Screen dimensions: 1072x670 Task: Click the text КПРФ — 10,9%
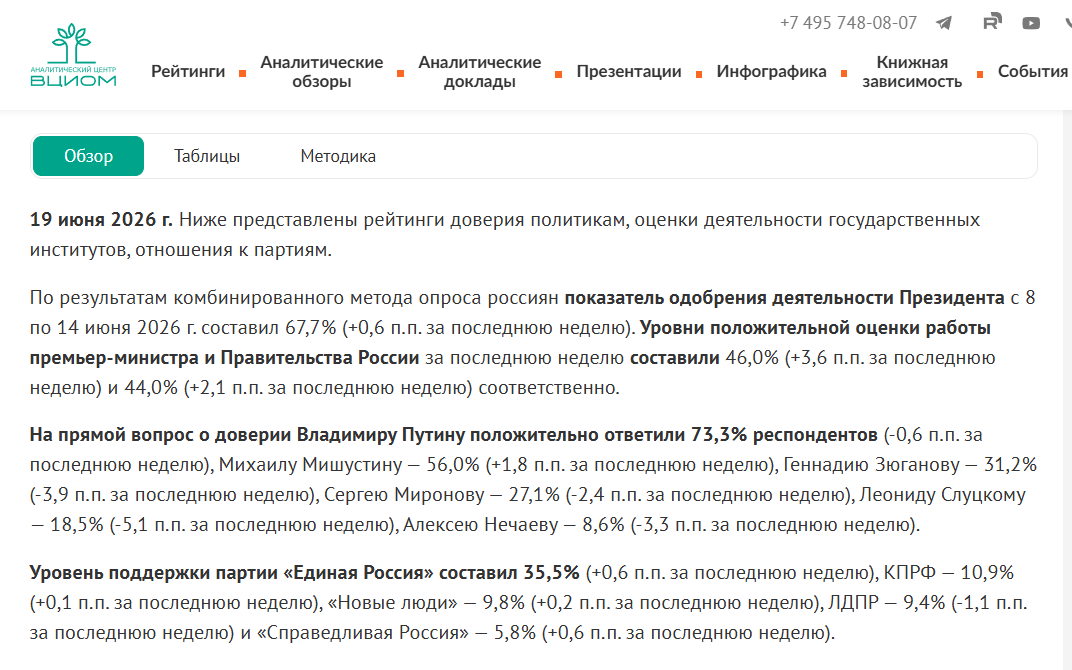pos(948,573)
